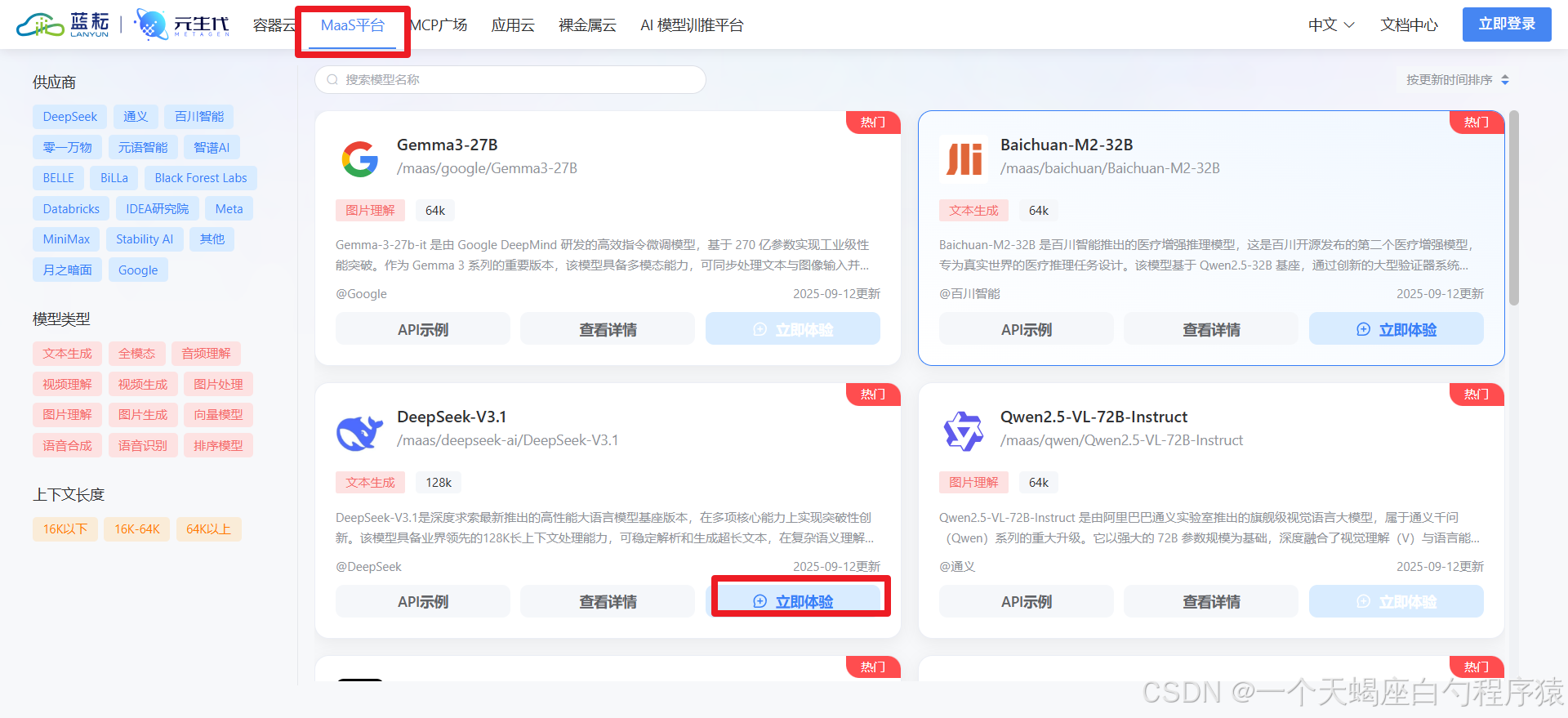
Task: Filter by 智谱AI provider tag
Action: click(212, 148)
